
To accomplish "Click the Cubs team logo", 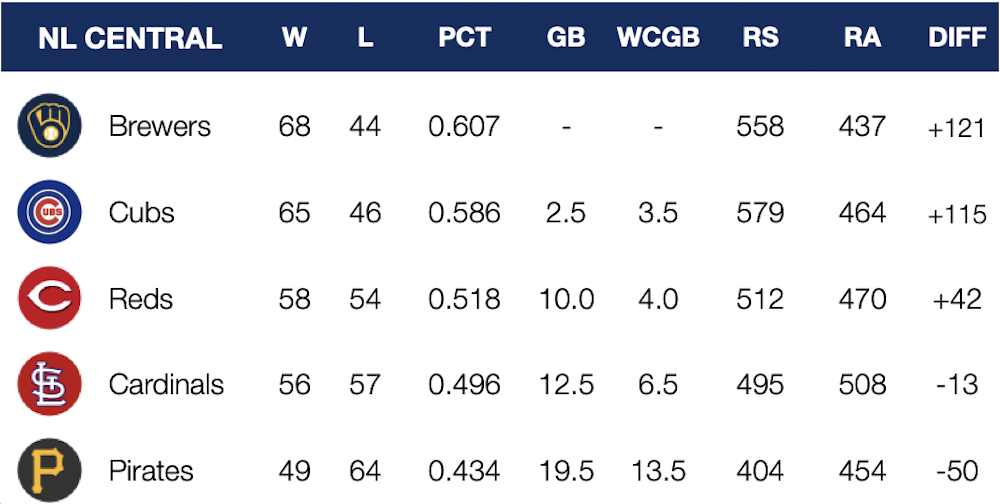I will [x=47, y=213].
